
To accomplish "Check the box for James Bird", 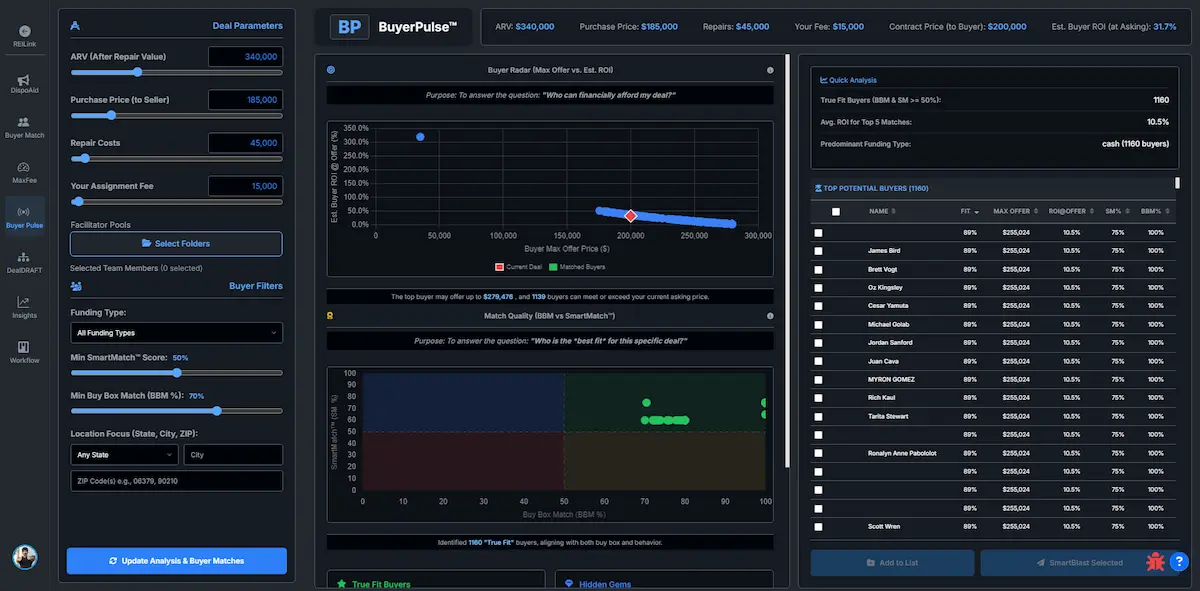I will [x=818, y=251].
